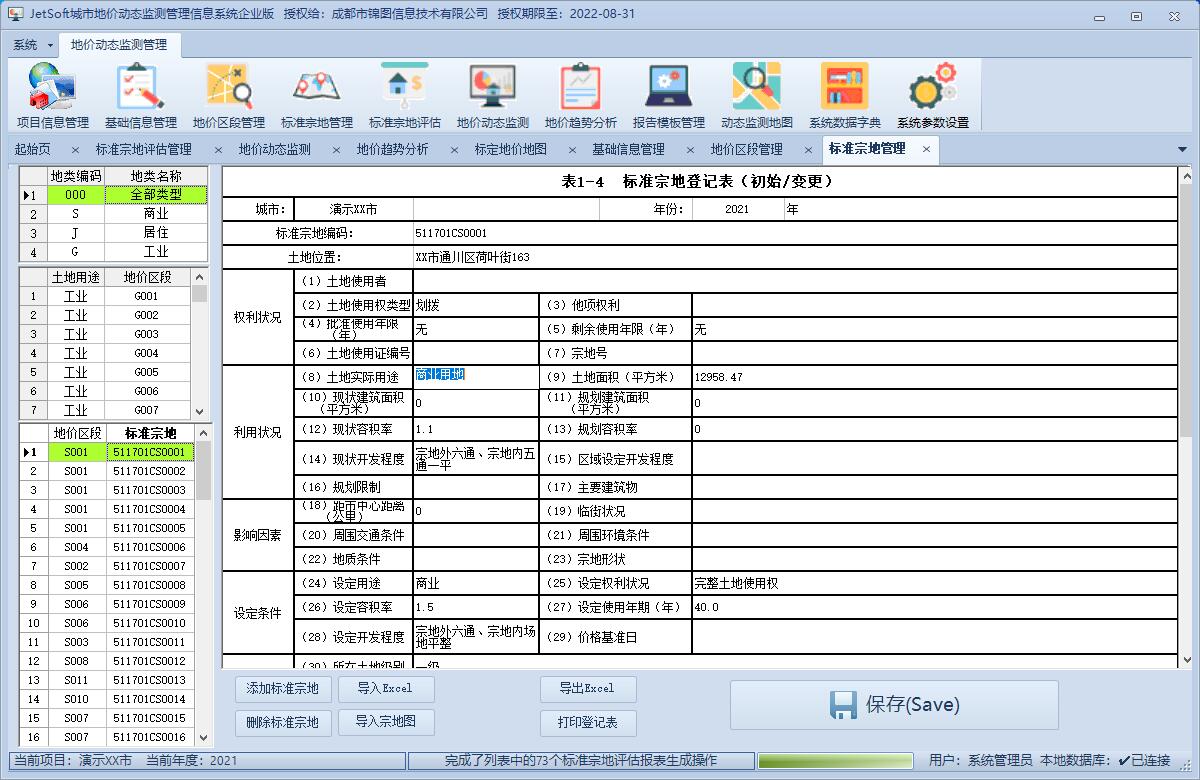Click the 已连接 database status indicator
1200x780 pixels.
pos(1144,761)
